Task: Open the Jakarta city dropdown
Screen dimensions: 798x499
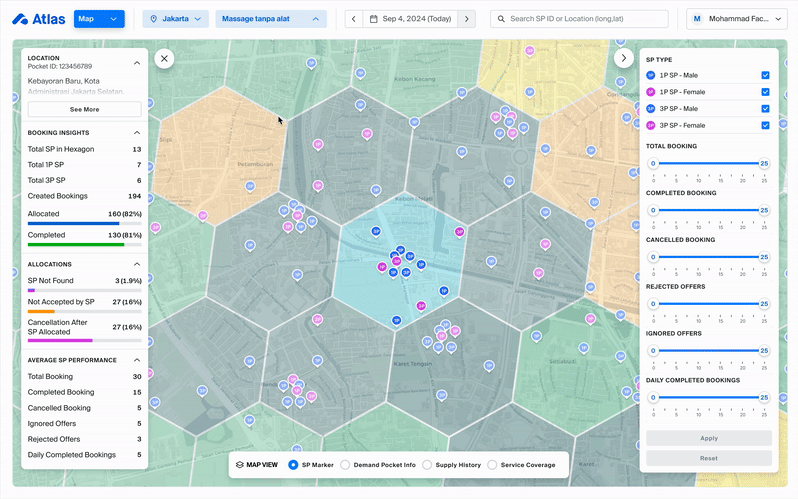Action: [x=175, y=19]
